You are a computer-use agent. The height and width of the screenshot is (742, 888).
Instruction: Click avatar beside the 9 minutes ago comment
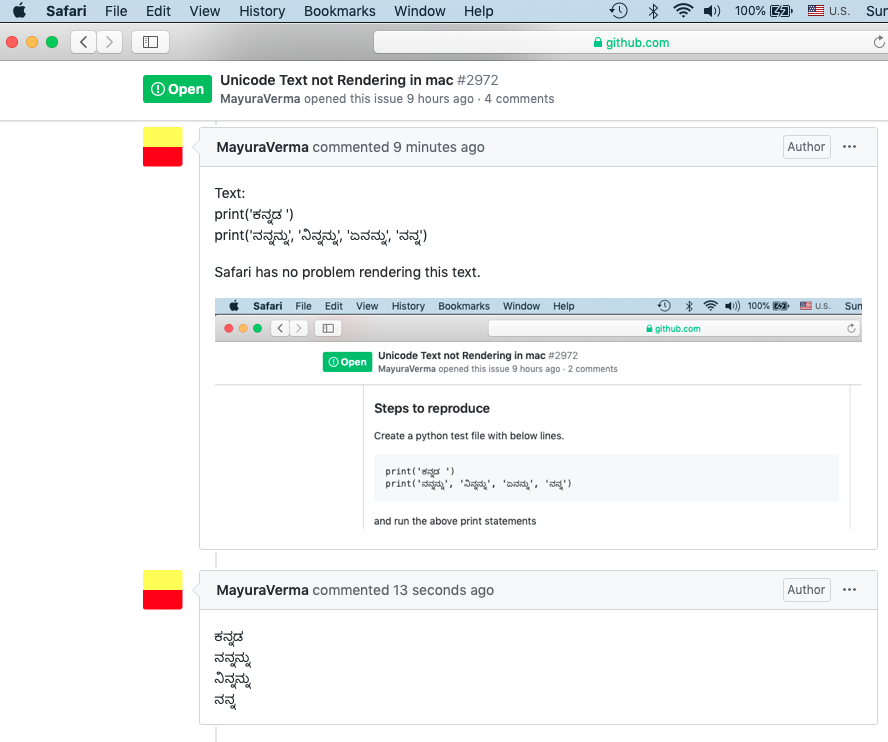click(x=163, y=147)
